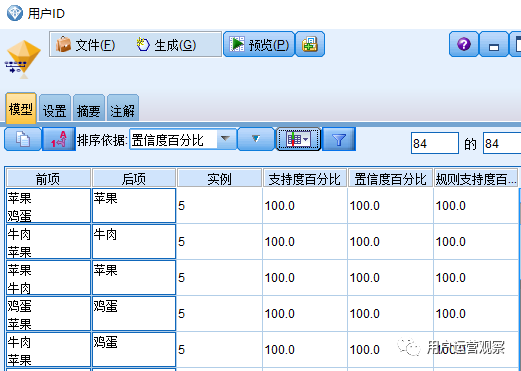The image size is (521, 371).
Task: Click the add-to-project icon next to 预览
Action: point(310,44)
